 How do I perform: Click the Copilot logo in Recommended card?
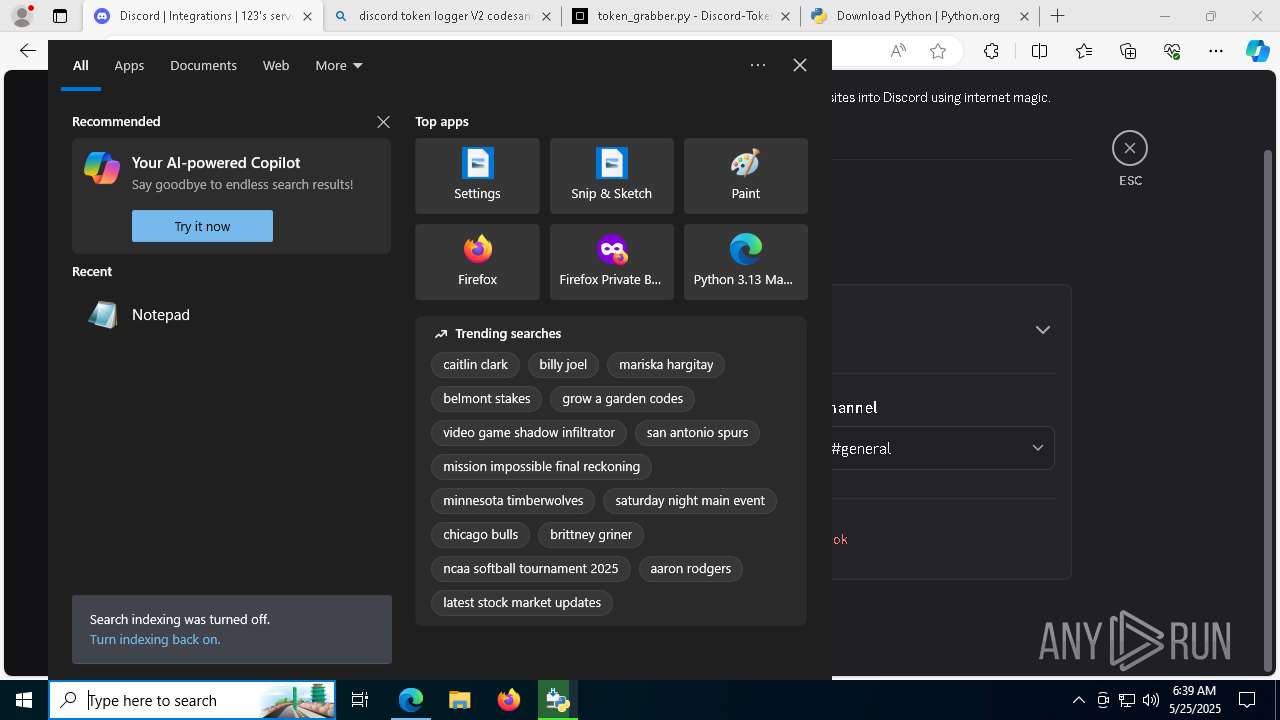click(102, 168)
